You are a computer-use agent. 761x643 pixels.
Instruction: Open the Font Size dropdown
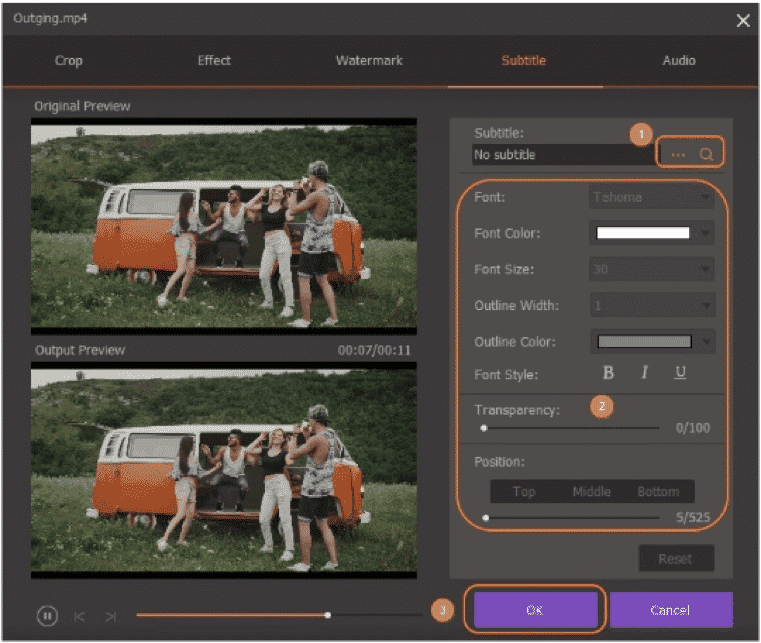(651, 269)
